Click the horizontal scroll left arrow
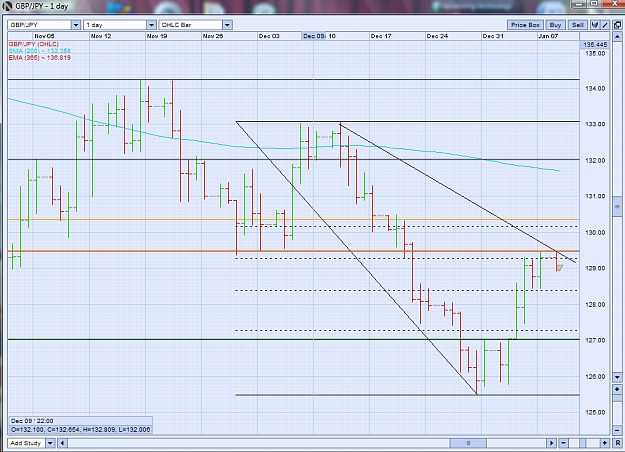 coord(62,443)
